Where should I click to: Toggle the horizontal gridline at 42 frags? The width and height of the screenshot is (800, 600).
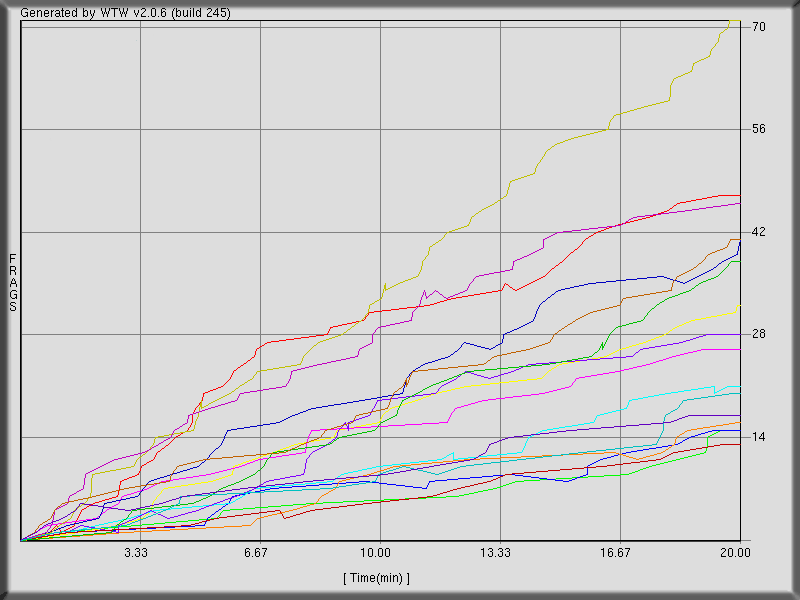tap(400, 230)
